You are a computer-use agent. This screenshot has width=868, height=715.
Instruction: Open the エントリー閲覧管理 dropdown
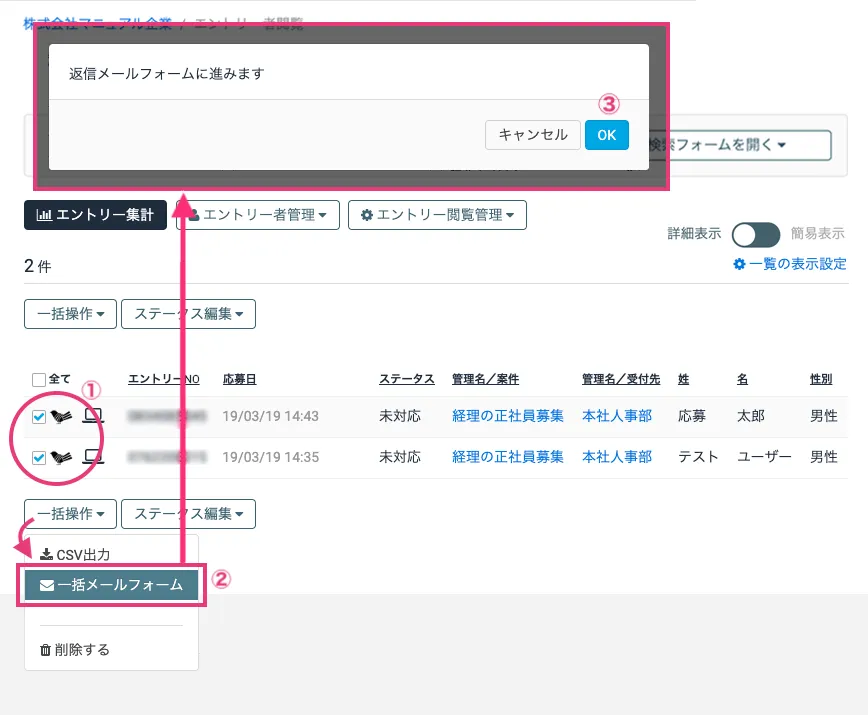[437, 215]
